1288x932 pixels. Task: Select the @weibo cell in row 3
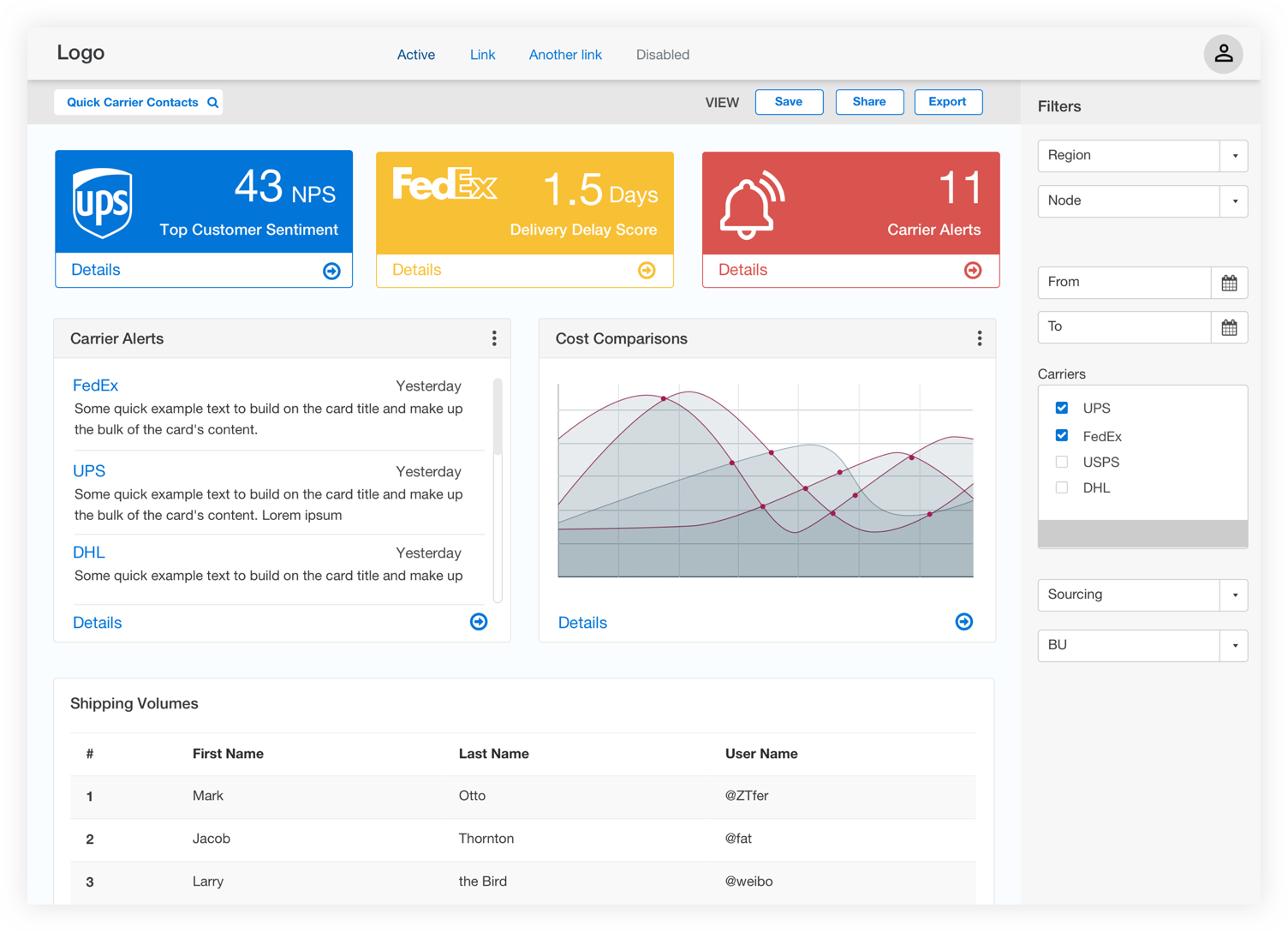tap(748, 881)
